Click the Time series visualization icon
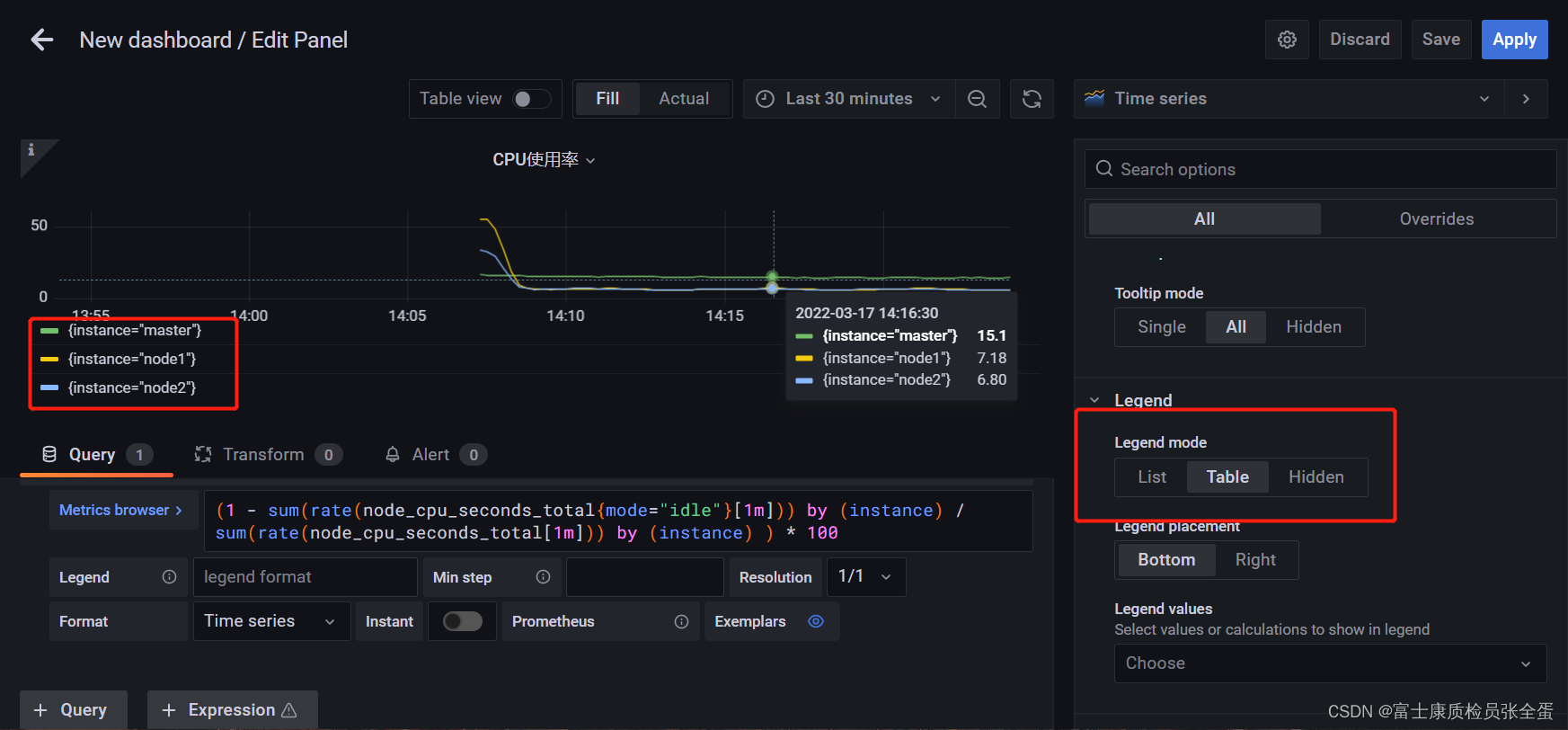 (1094, 98)
